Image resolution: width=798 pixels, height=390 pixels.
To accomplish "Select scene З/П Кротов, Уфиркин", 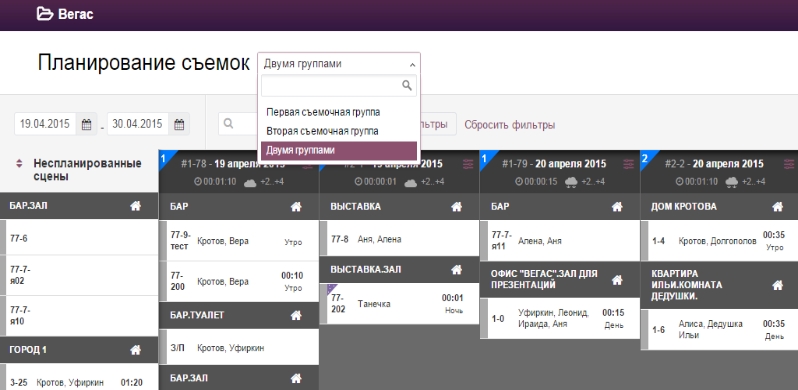I will pyautogui.click(x=239, y=348).
